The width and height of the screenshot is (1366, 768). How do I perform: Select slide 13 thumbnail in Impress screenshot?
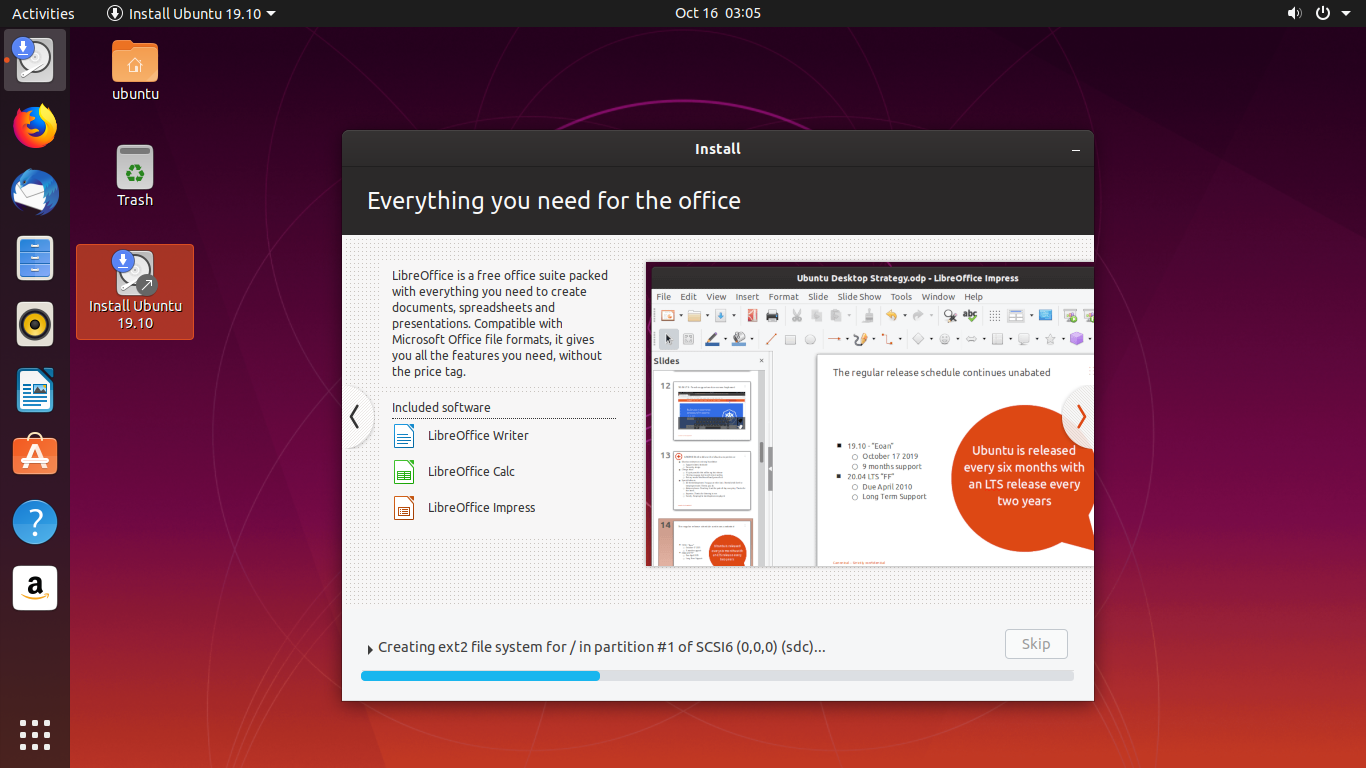pyautogui.click(x=712, y=480)
